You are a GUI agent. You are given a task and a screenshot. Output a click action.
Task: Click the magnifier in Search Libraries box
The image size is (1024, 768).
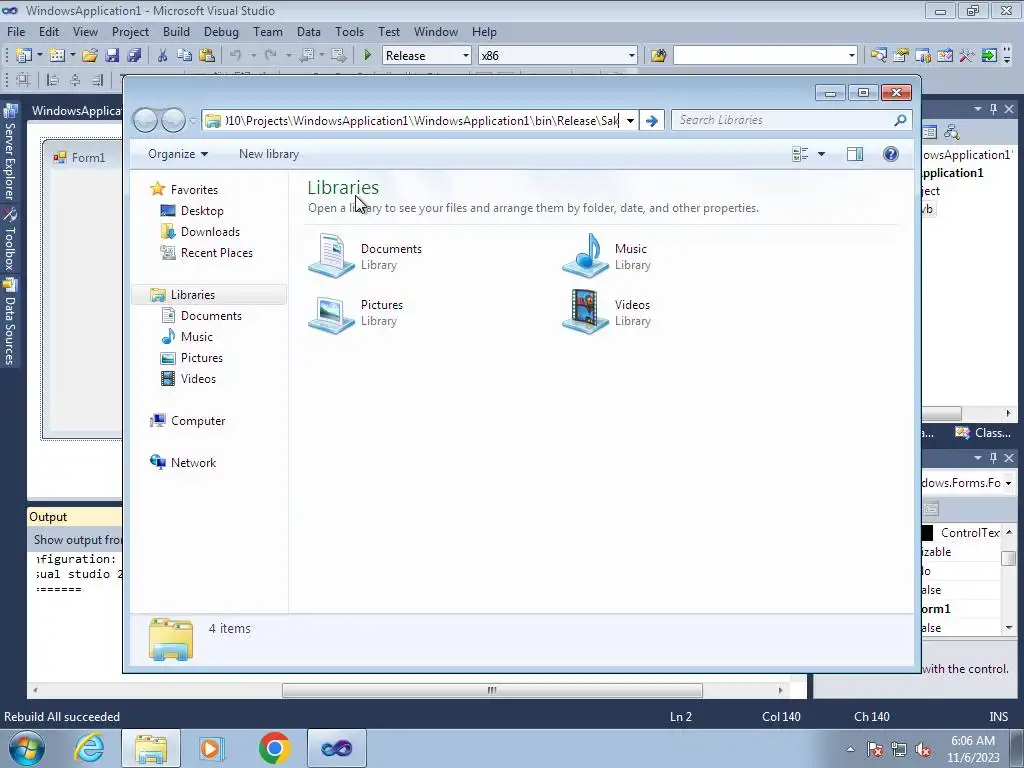(900, 120)
